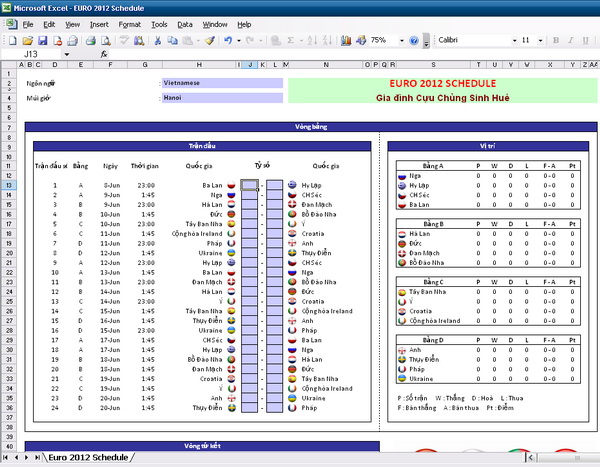Select the Format Painter brush
Screen dimensions: 600x467
(208, 40)
